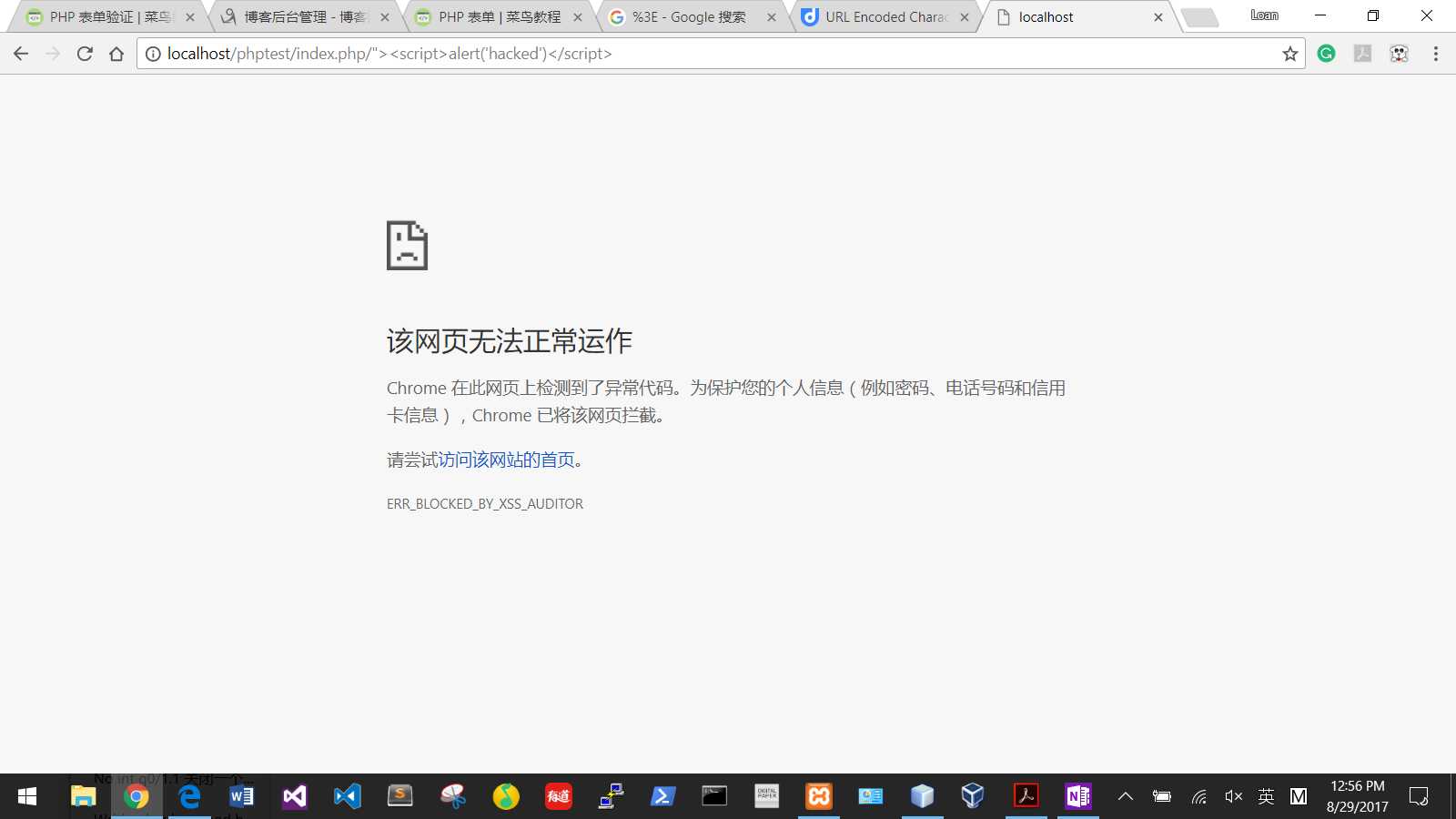Open Adobe Acrobat from the taskbar
Screen dimensions: 1456x819
click(x=1026, y=796)
